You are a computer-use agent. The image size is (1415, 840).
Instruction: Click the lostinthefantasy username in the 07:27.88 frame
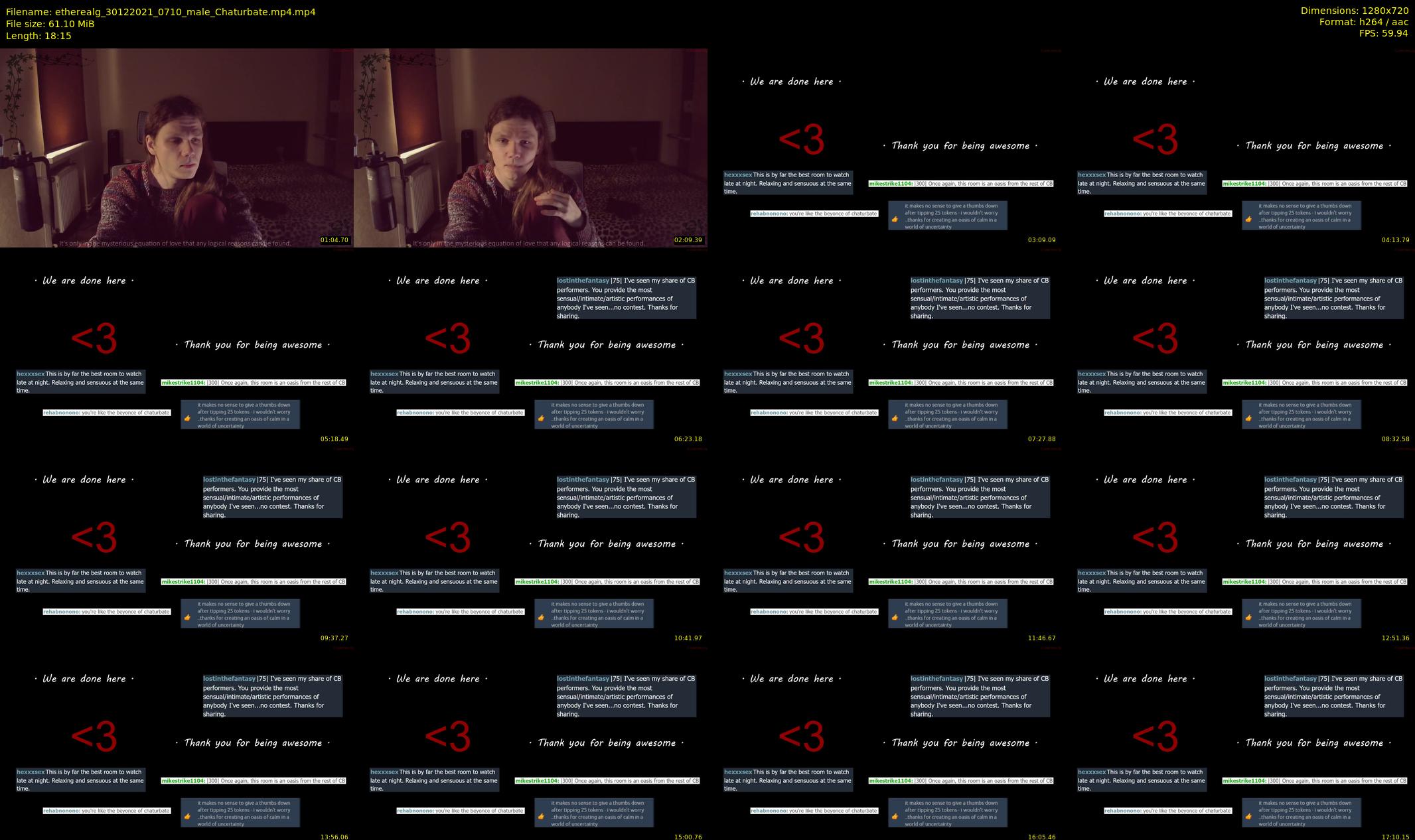coord(936,281)
